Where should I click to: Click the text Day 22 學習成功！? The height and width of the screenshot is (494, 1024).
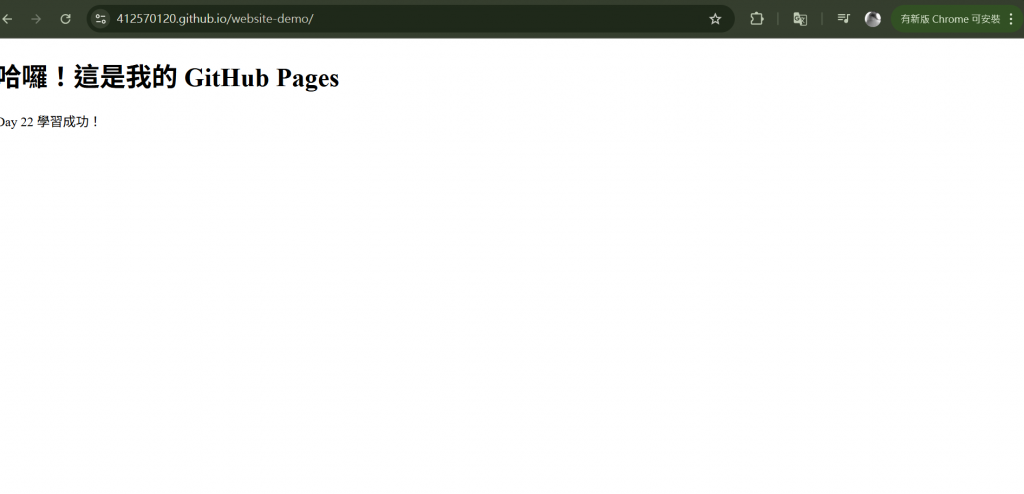pyautogui.click(x=50, y=122)
